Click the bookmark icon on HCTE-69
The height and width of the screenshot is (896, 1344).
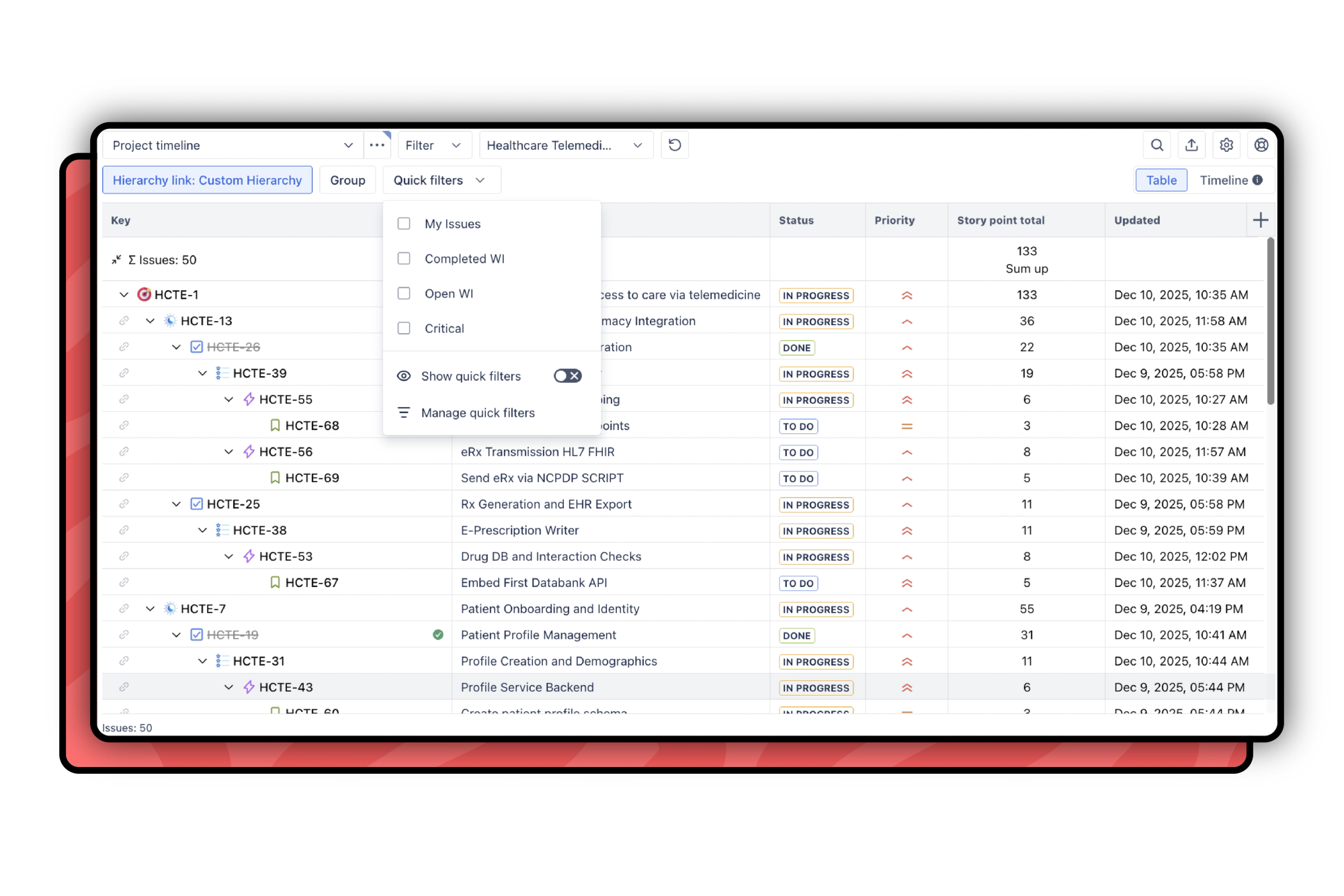click(275, 478)
